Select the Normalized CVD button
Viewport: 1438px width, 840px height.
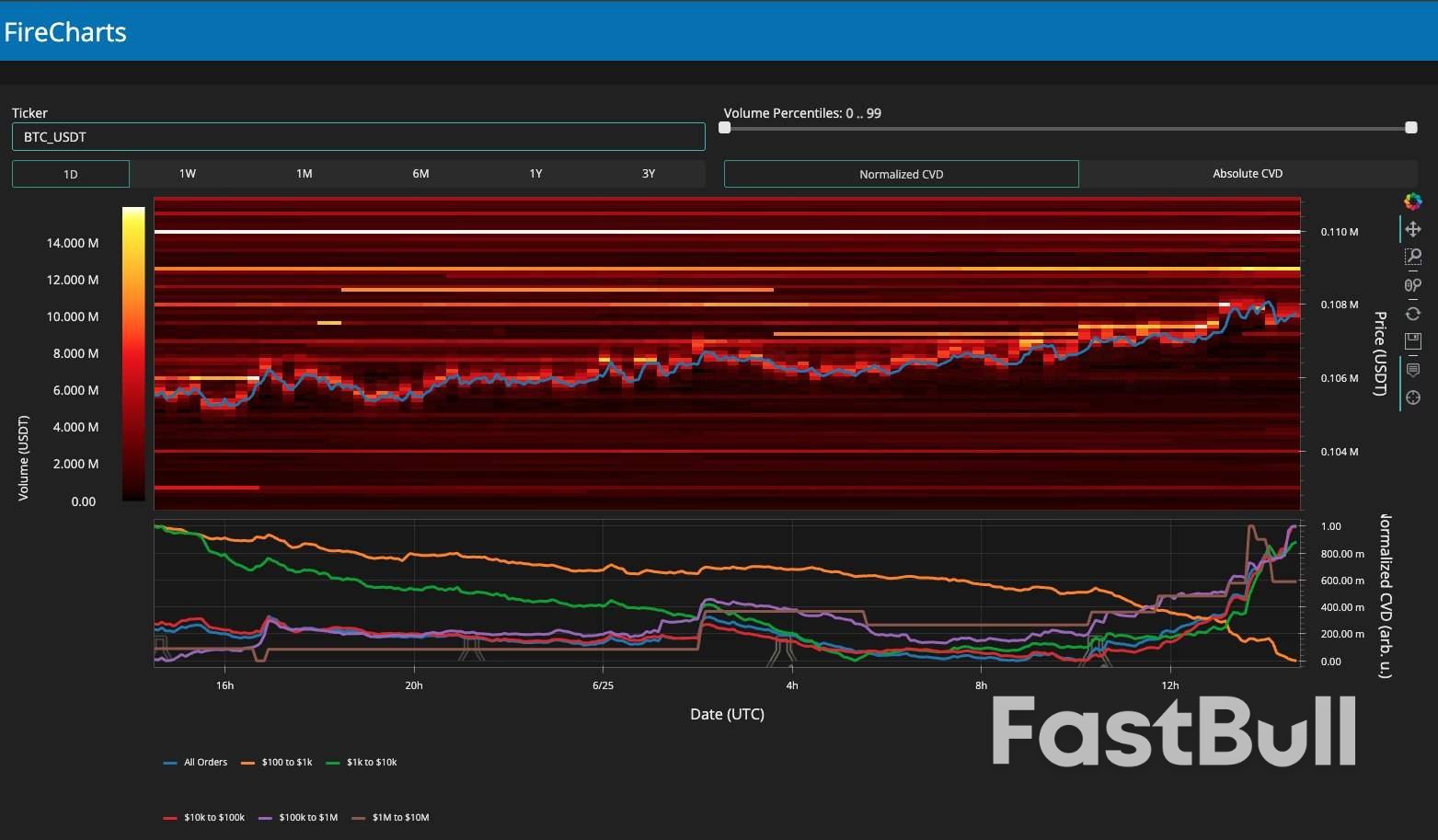[901, 174]
